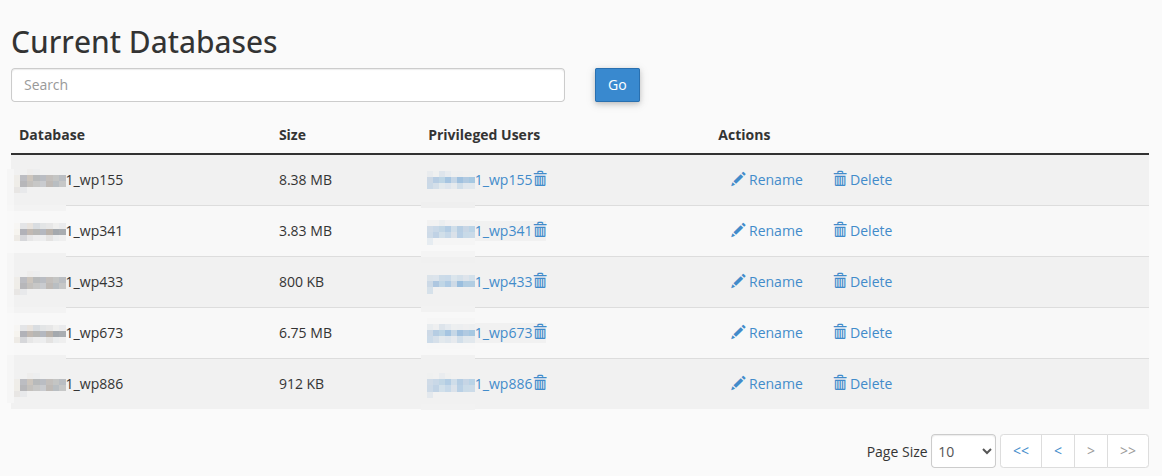Viewport: 1162px width, 476px height.
Task: Select the 6.75 MB size cell
Action: pos(305,333)
